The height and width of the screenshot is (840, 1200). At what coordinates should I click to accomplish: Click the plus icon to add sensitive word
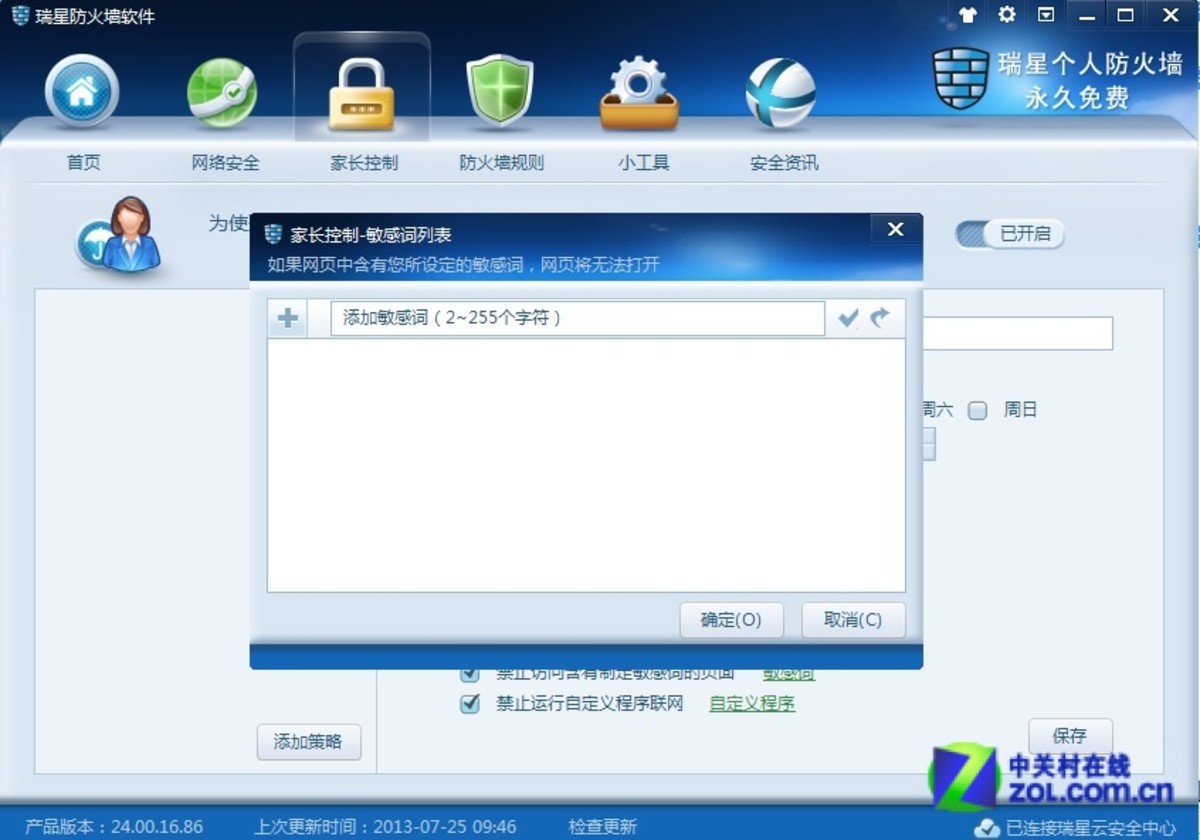click(x=288, y=318)
